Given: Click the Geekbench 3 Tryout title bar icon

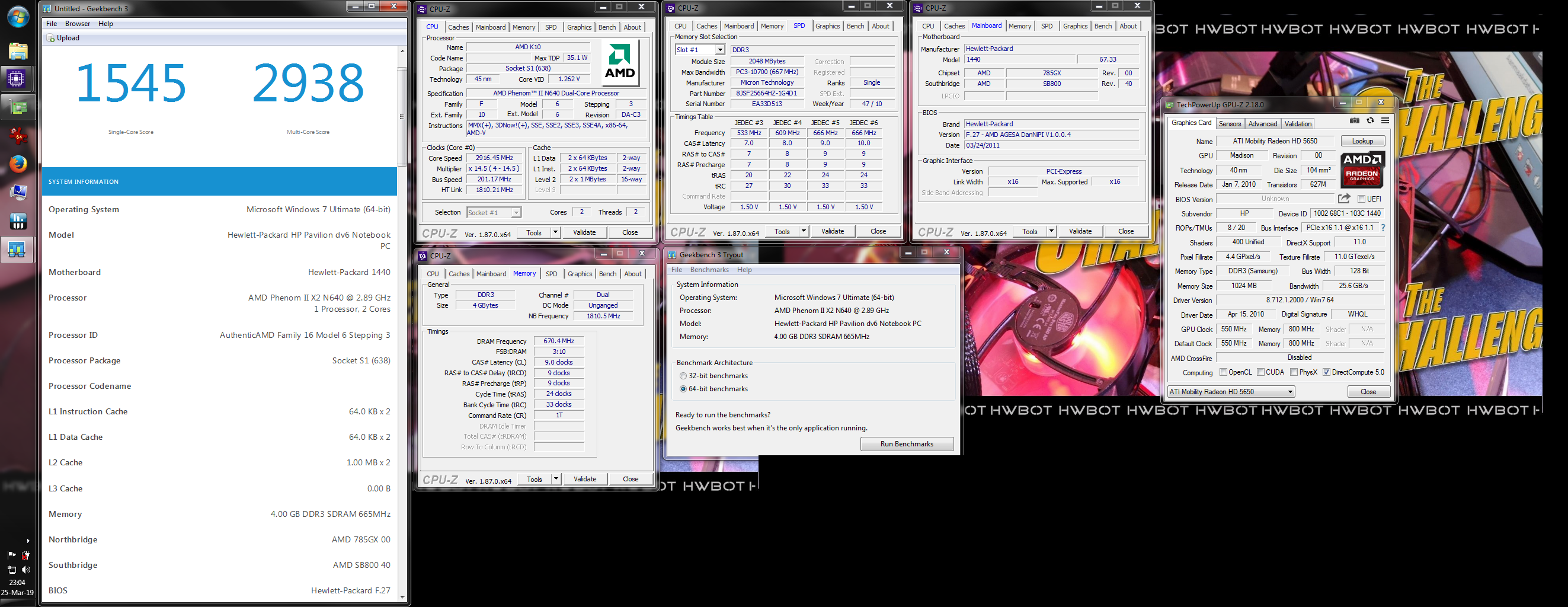Looking at the screenshot, I should (x=672, y=255).
